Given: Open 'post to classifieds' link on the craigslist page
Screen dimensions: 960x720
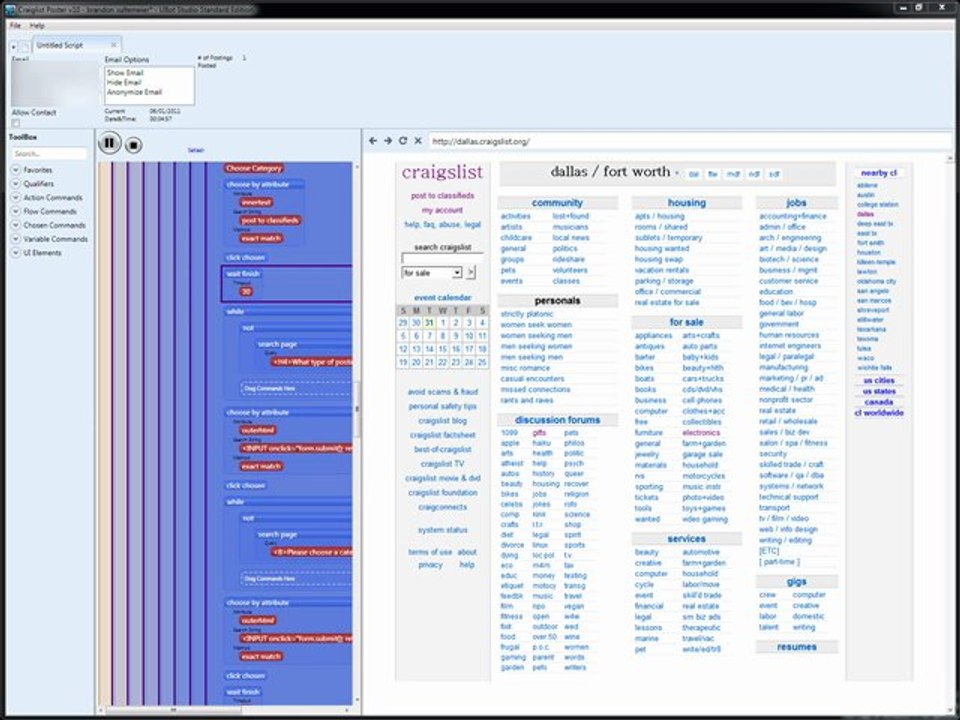Looking at the screenshot, I should point(442,195).
